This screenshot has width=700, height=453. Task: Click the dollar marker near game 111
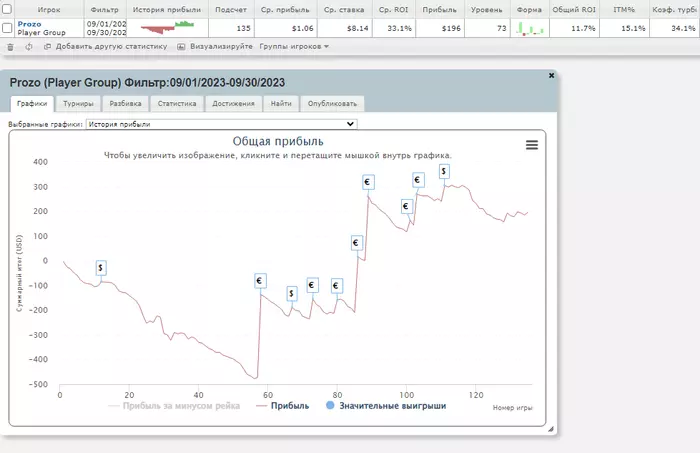444,171
